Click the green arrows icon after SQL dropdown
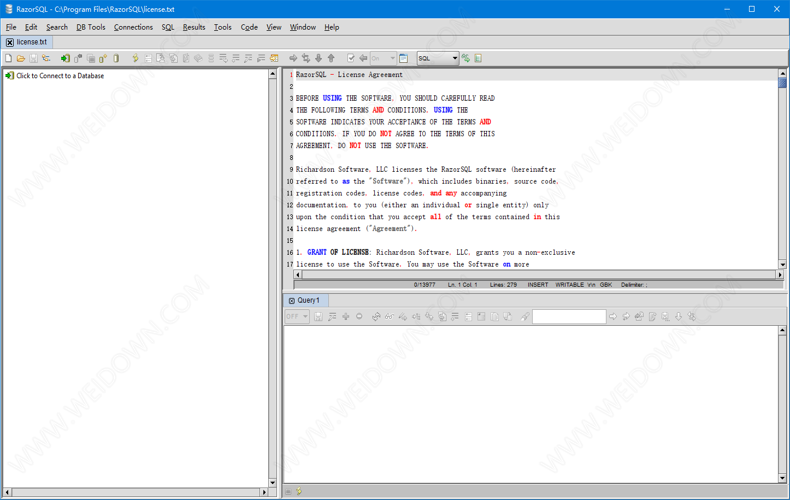Screen dimensions: 790x500 [466, 58]
